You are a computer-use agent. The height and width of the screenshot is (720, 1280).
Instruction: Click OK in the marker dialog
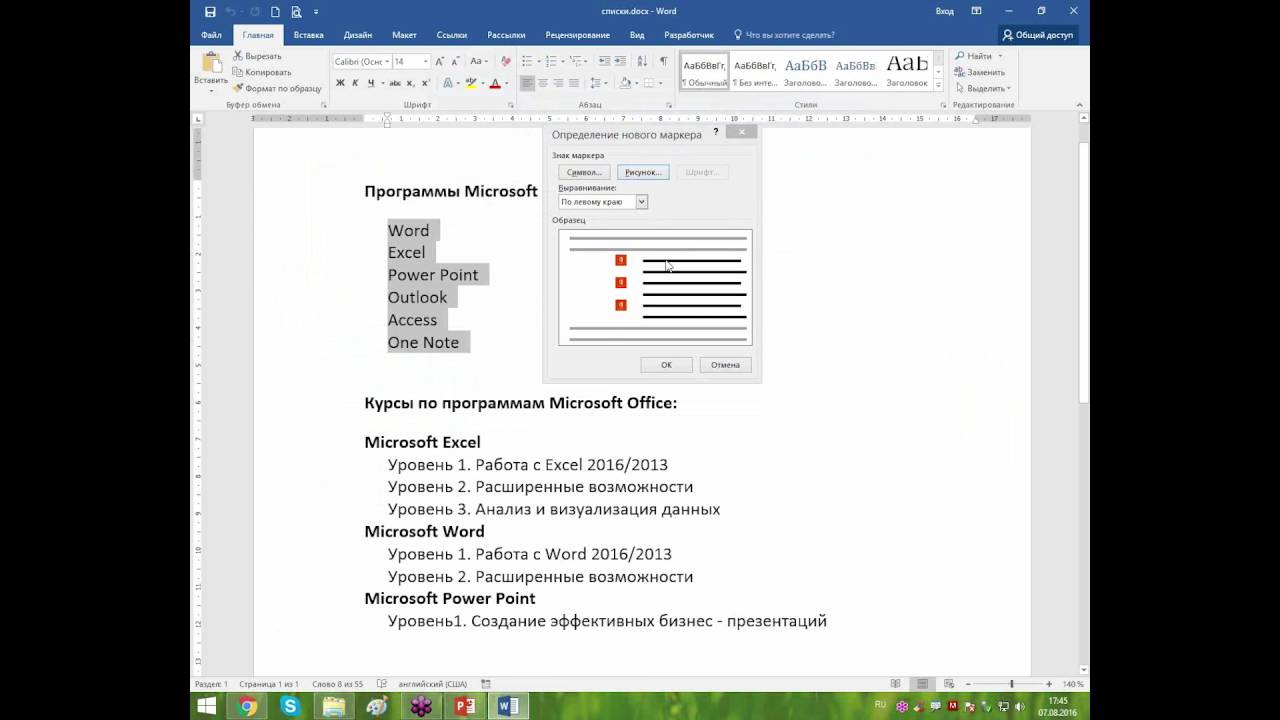[x=666, y=365]
